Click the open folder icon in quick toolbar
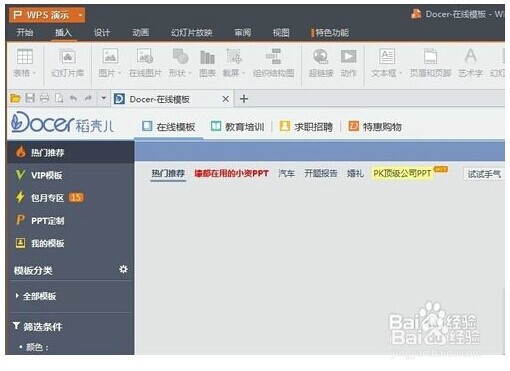Screen dimensions: 510x371 (15, 98)
